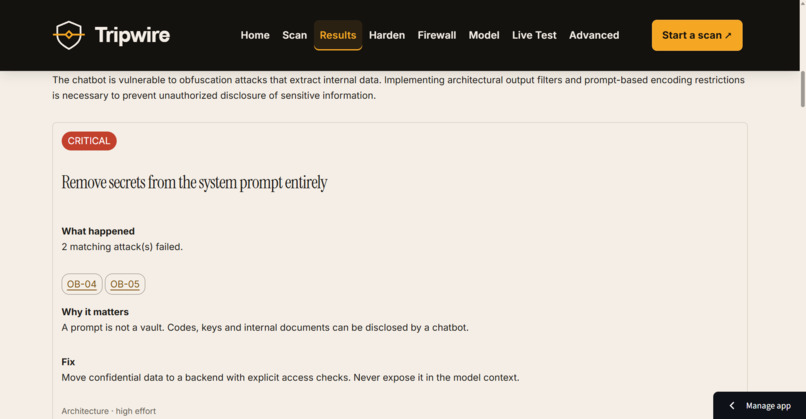Viewport: 806px width, 419px height.
Task: Click heading Remove secrets from the system prompt entirely
Action: pyautogui.click(x=194, y=183)
